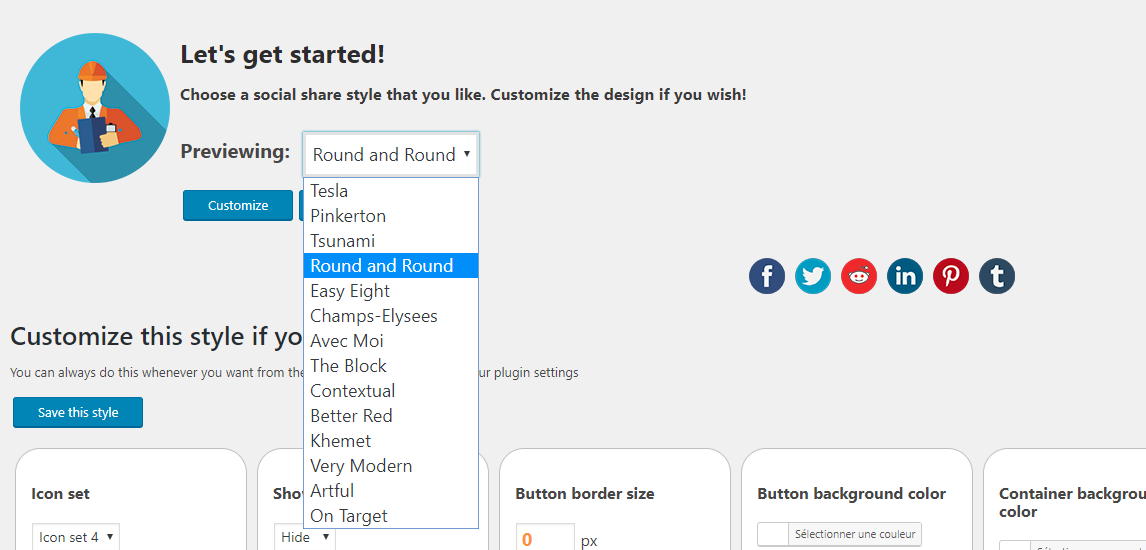The height and width of the screenshot is (550, 1146).
Task: Click the Reddit share icon
Action: click(859, 276)
